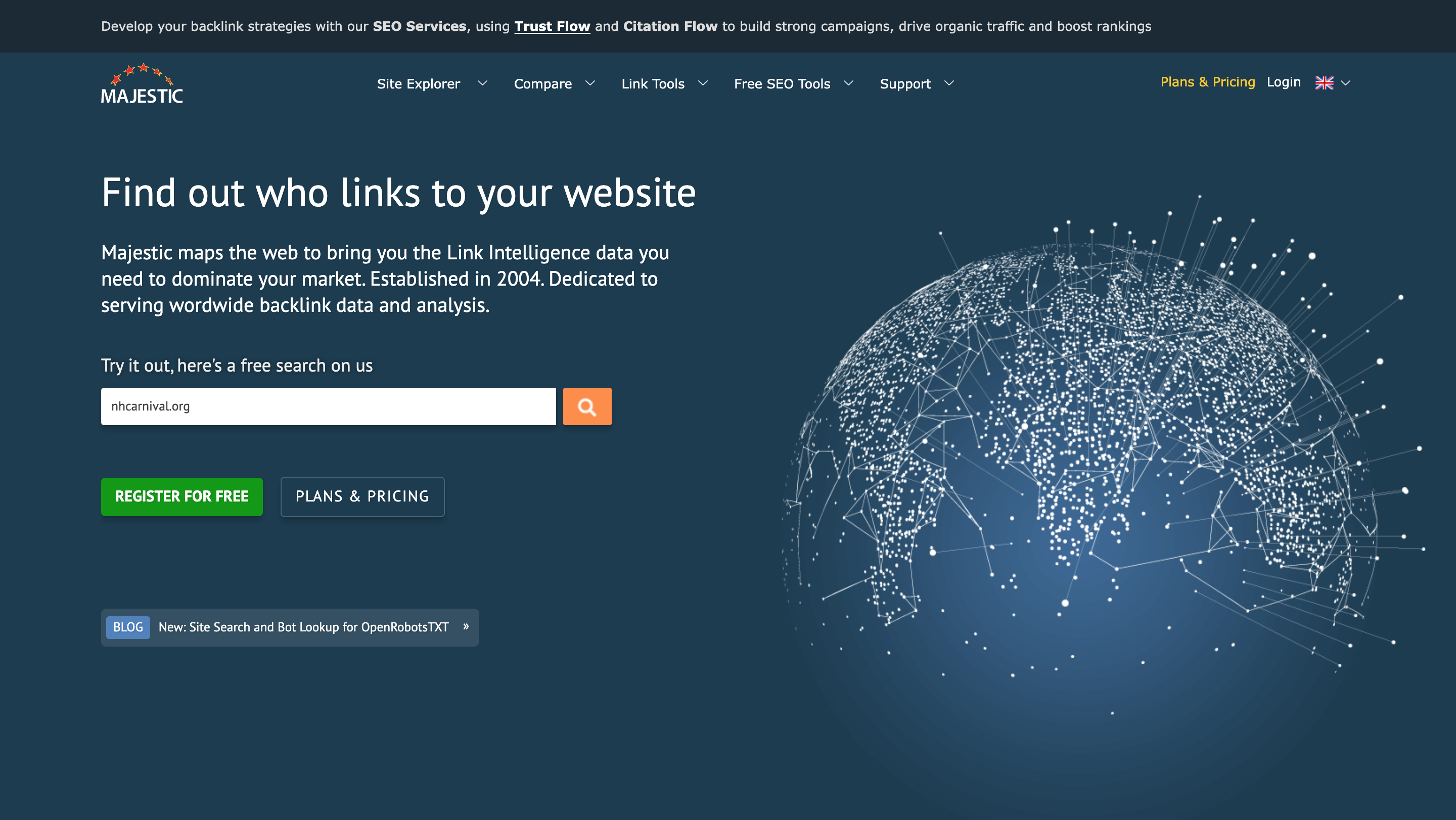Expand the Compare menu chevron

point(590,83)
